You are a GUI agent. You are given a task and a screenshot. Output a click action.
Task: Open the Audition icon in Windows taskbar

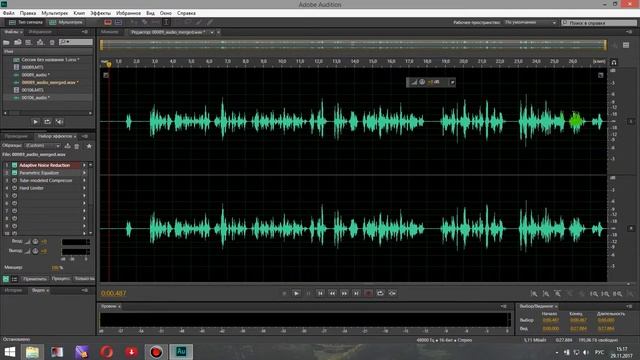[x=181, y=351]
